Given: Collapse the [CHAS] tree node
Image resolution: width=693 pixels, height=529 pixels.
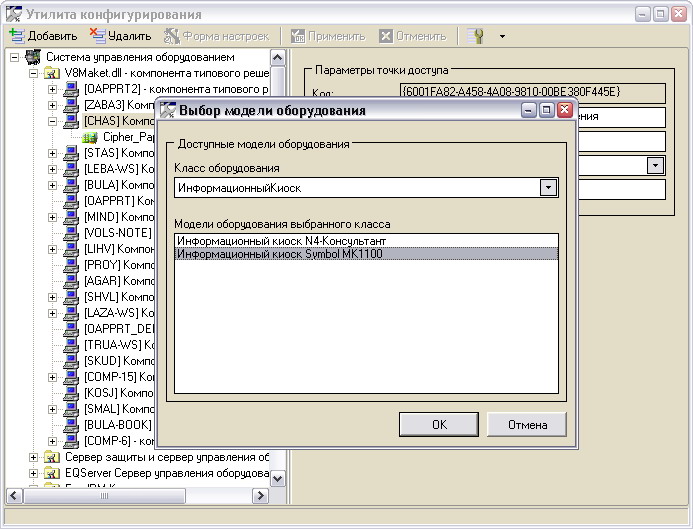Looking at the screenshot, I should (53, 121).
